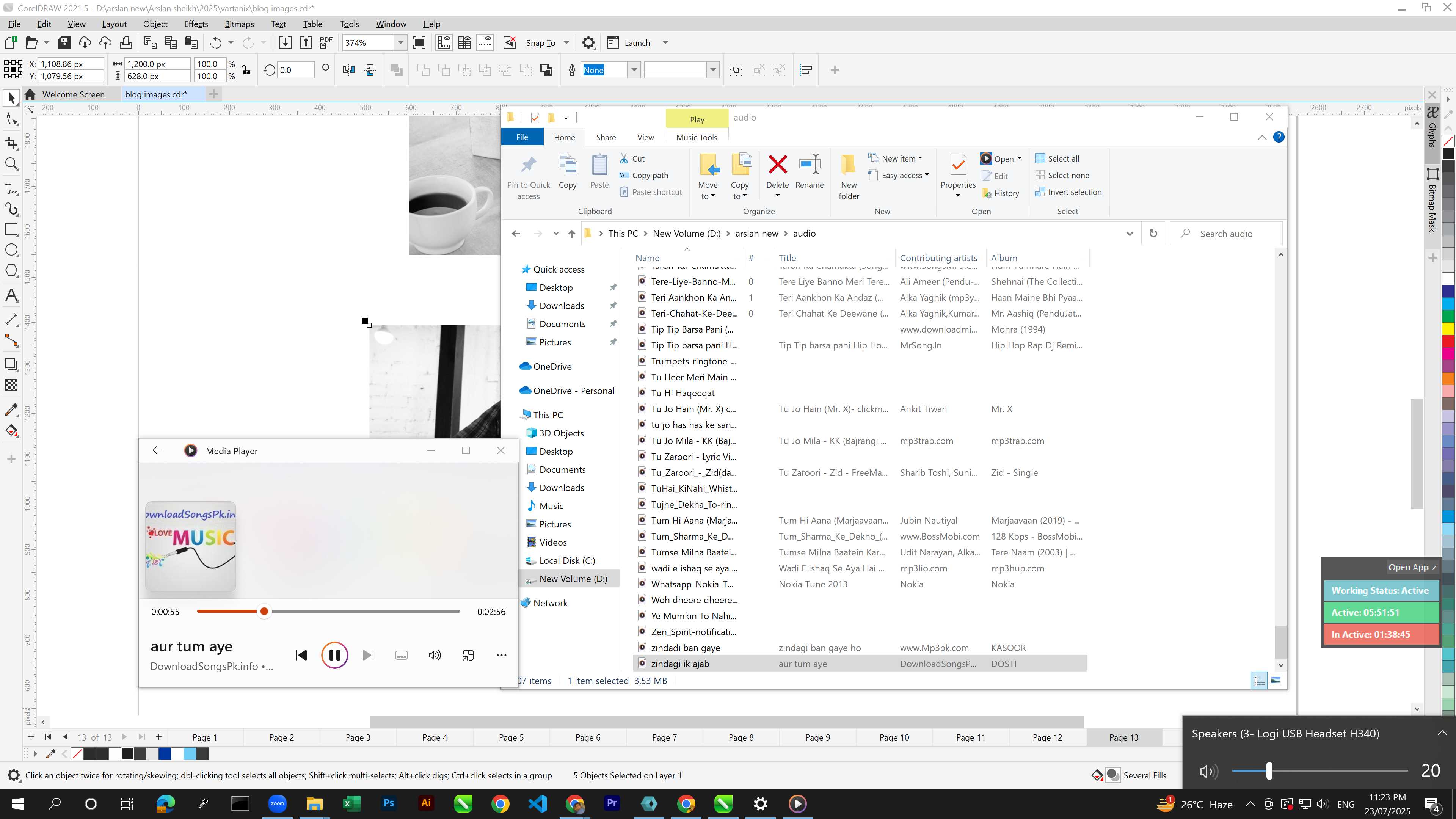Select the Pick tool in CorelDRAW toolbox
This screenshot has height=819, width=1456.
pyautogui.click(x=11, y=98)
